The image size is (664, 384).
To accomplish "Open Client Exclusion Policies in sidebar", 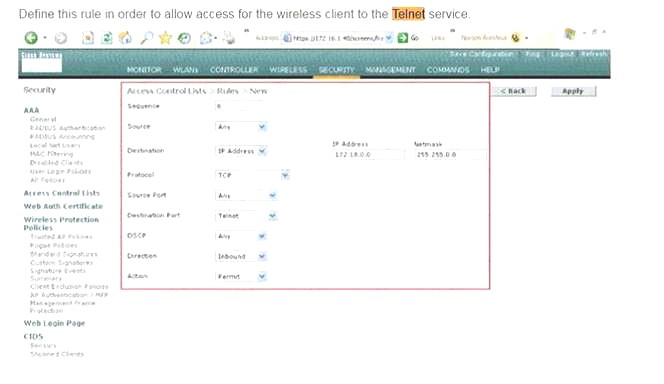I will click(69, 287).
